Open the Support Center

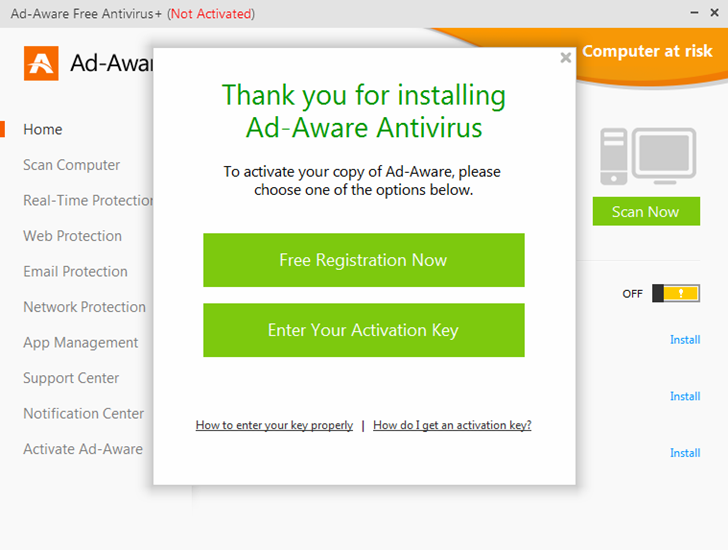click(x=71, y=378)
